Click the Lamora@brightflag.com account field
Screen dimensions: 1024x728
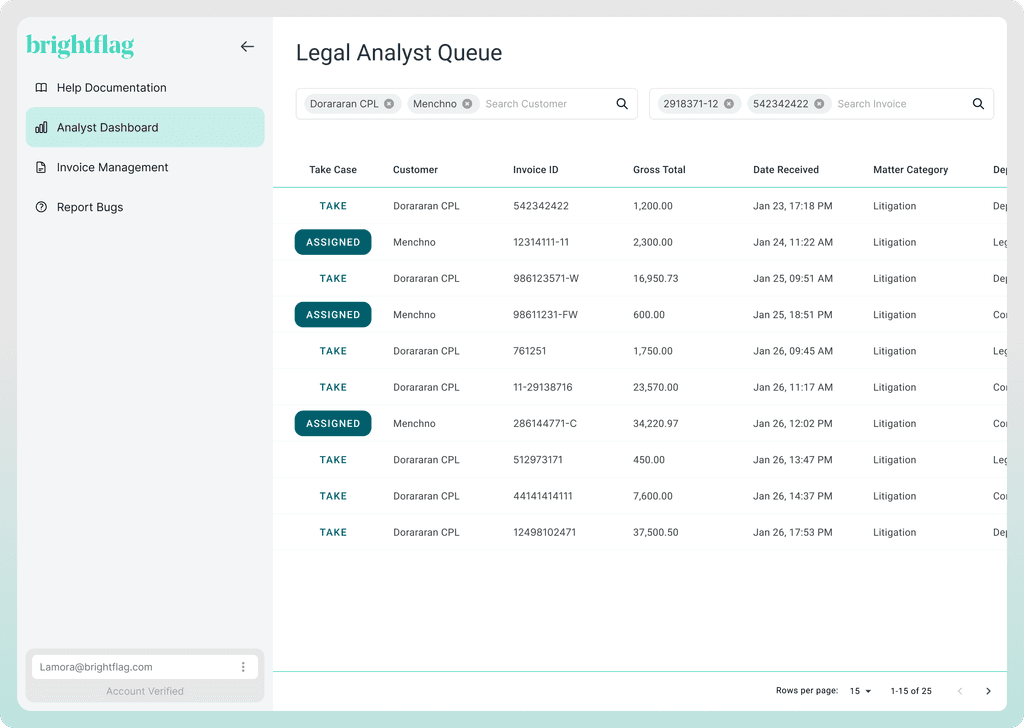tap(145, 667)
